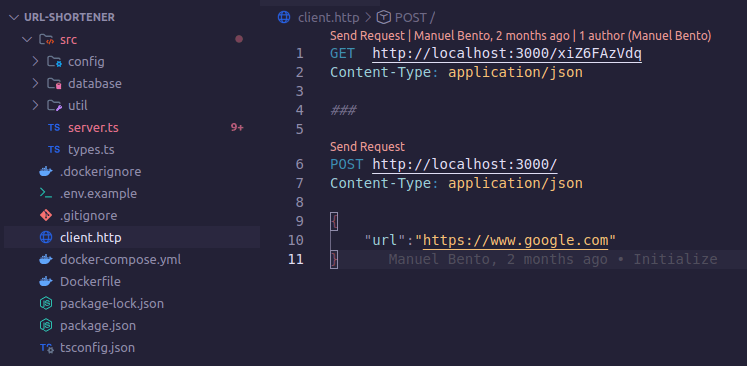This screenshot has height=366, width=747.
Task: Select client.http in the explorer
Action: point(91,237)
